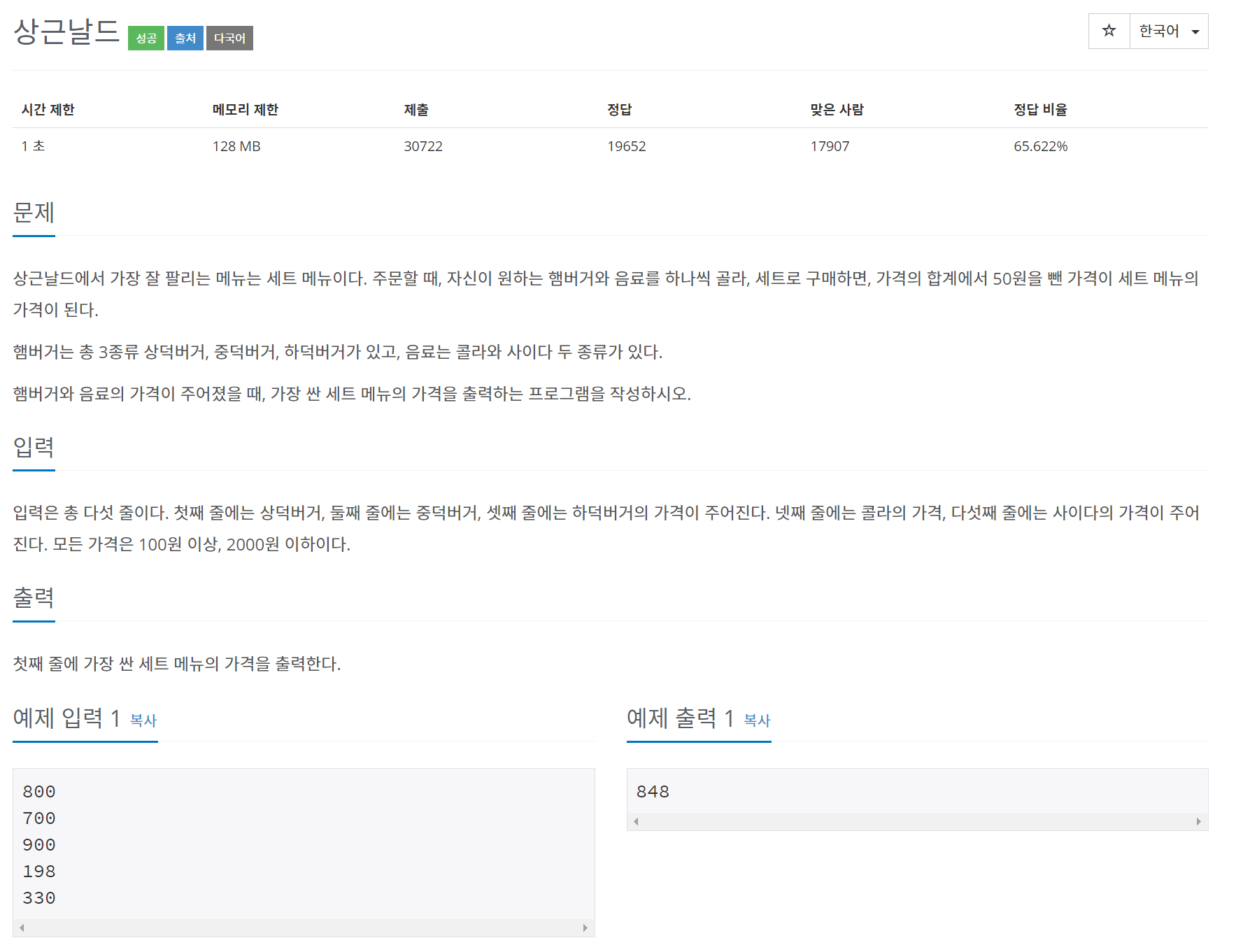Click the percentage 65.622%

click(x=1041, y=146)
